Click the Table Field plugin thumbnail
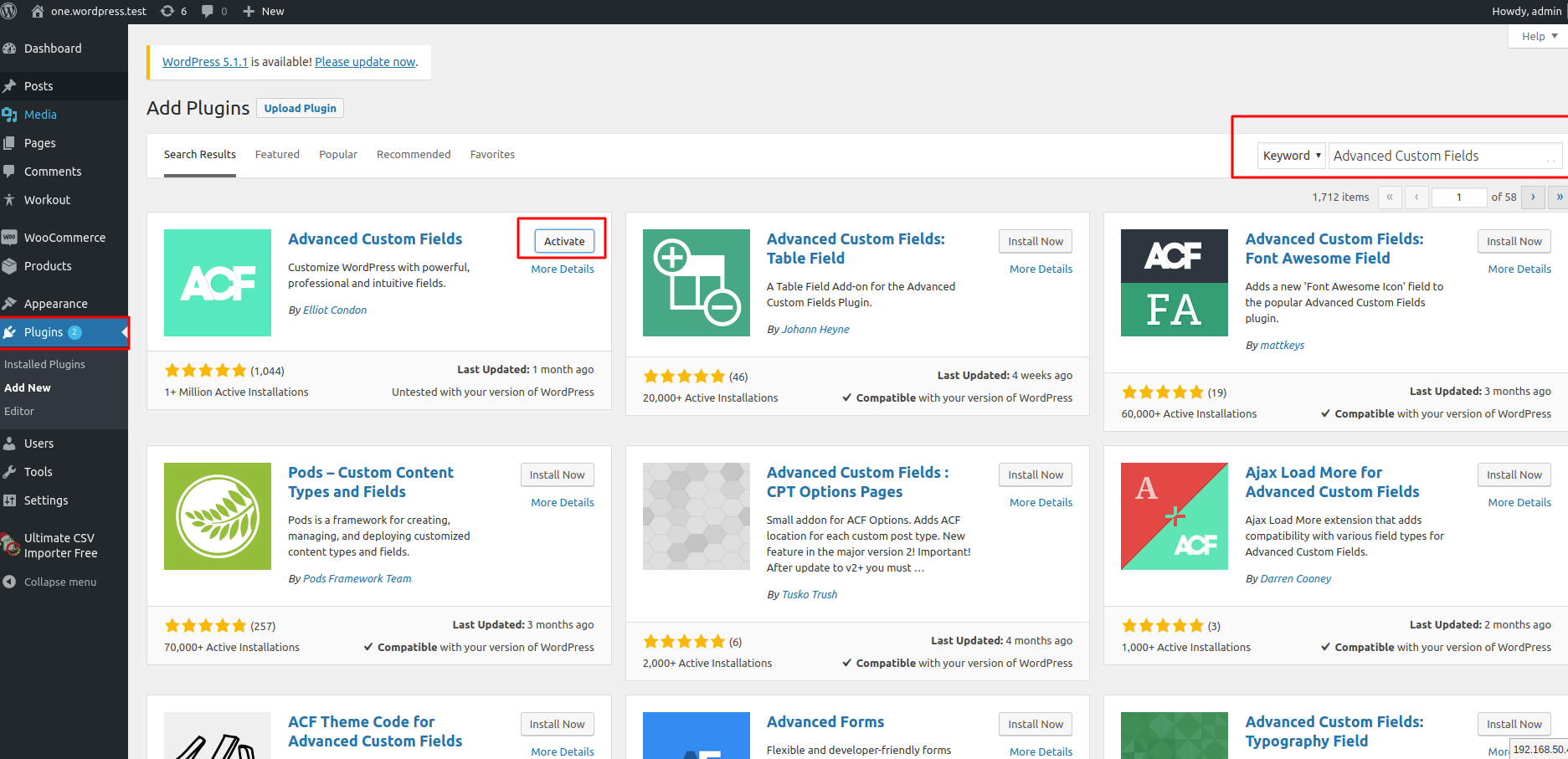The width and height of the screenshot is (1568, 759). [x=697, y=283]
